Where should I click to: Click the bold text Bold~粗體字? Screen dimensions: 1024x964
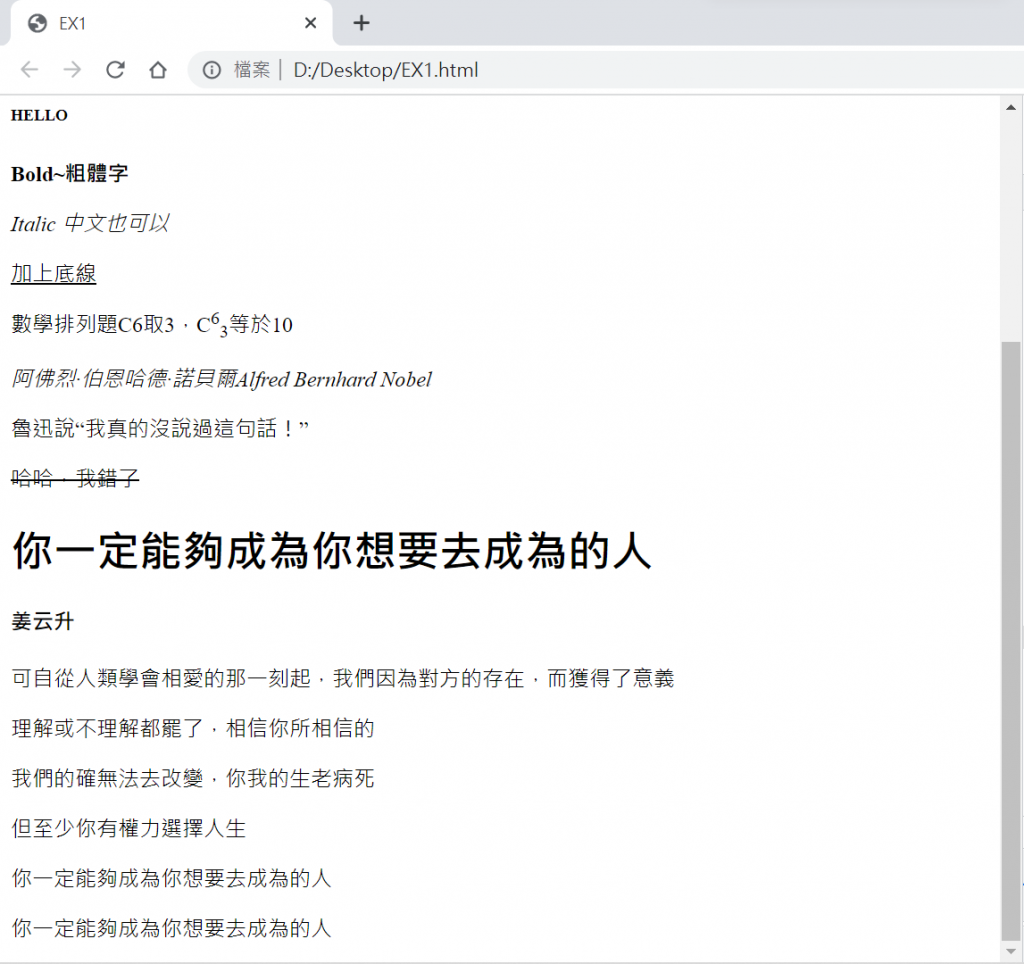69,174
